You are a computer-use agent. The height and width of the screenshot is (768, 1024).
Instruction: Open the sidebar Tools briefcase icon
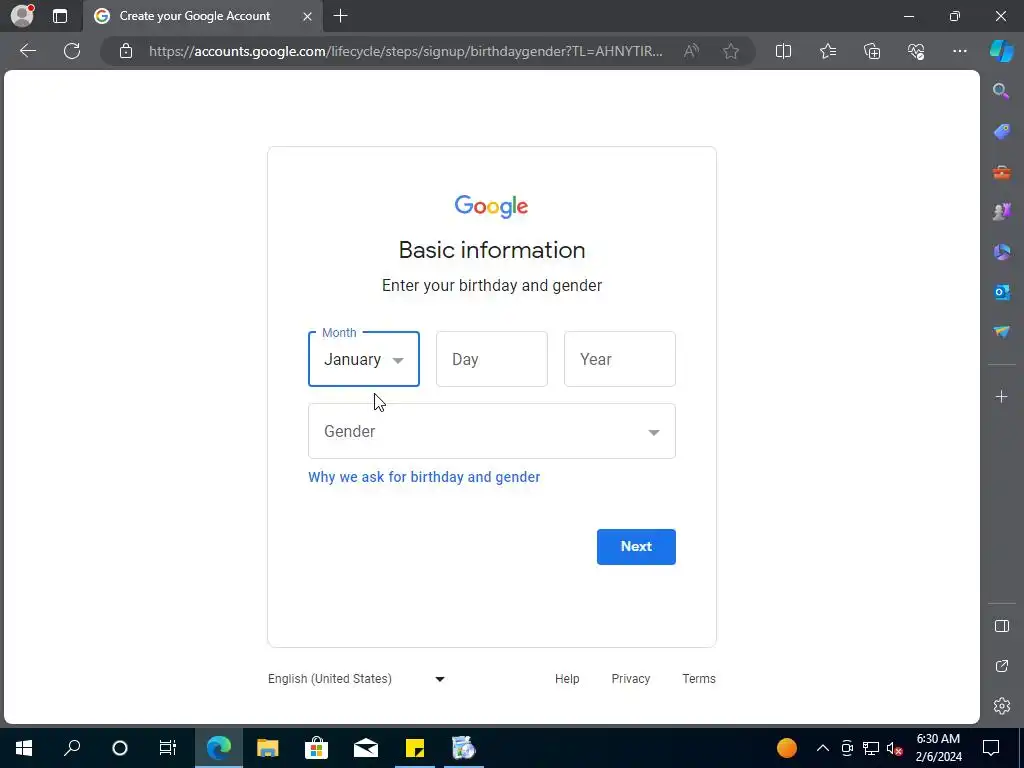coord(1001,172)
